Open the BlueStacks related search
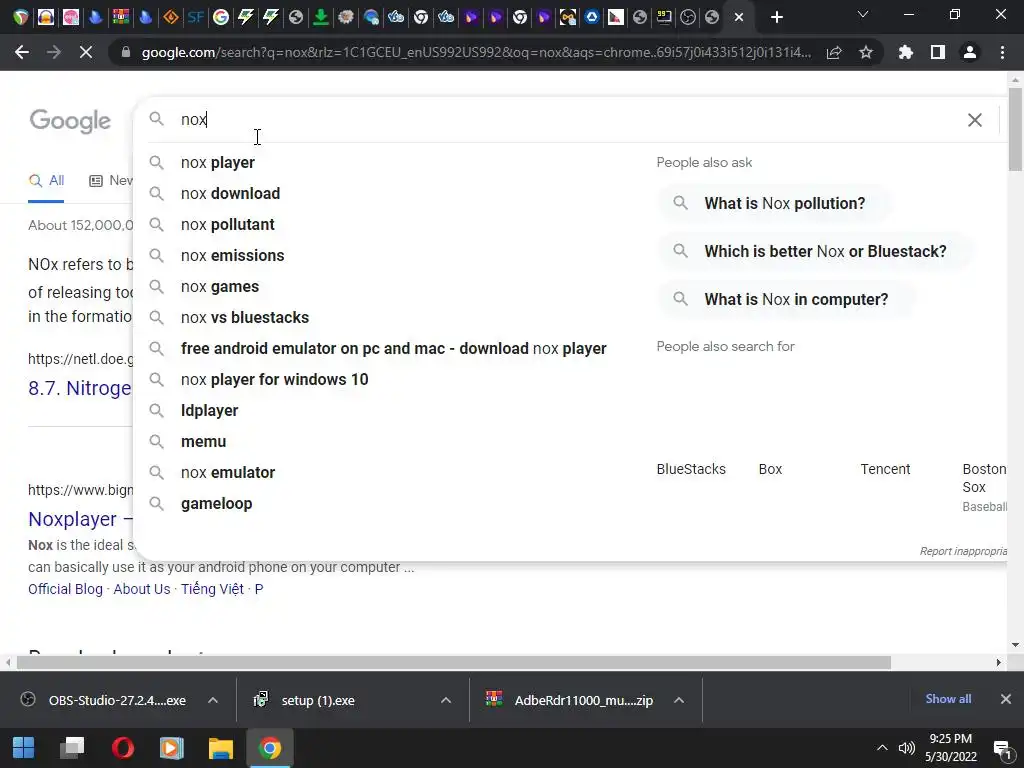 tap(691, 469)
